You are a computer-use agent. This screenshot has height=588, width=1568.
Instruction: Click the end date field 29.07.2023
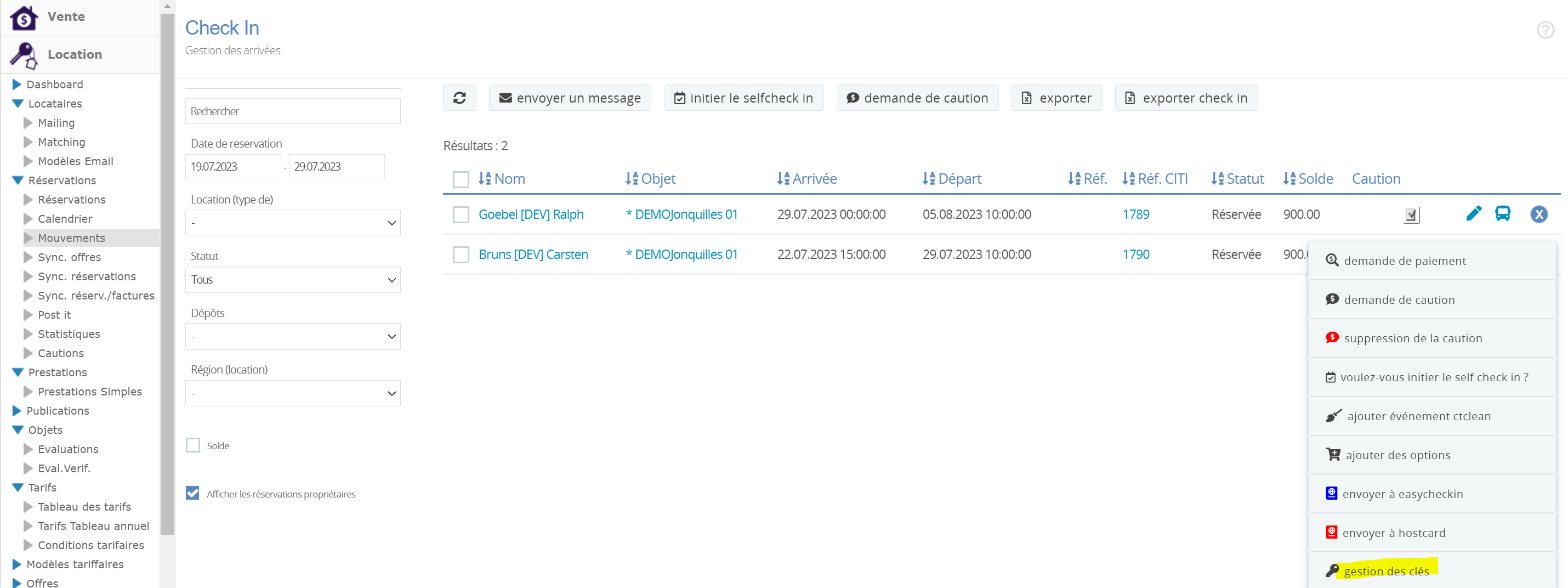337,166
